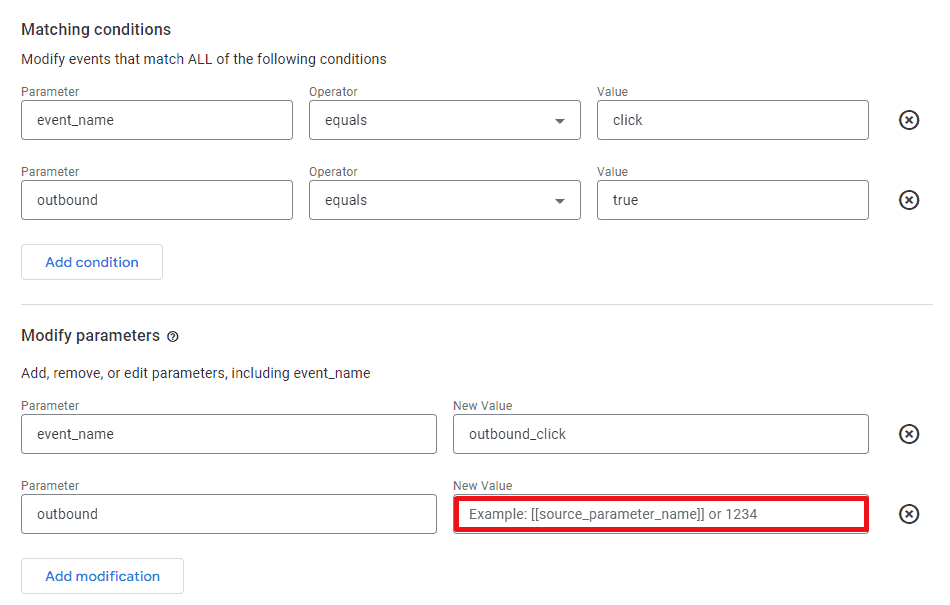Select the Parameter field containing event_name

pyautogui.click(x=156, y=119)
